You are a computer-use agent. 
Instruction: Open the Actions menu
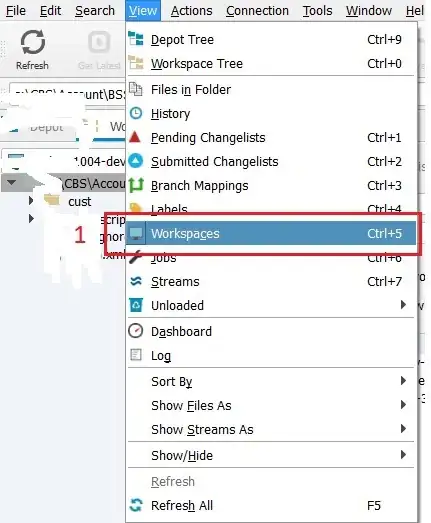[191, 11]
